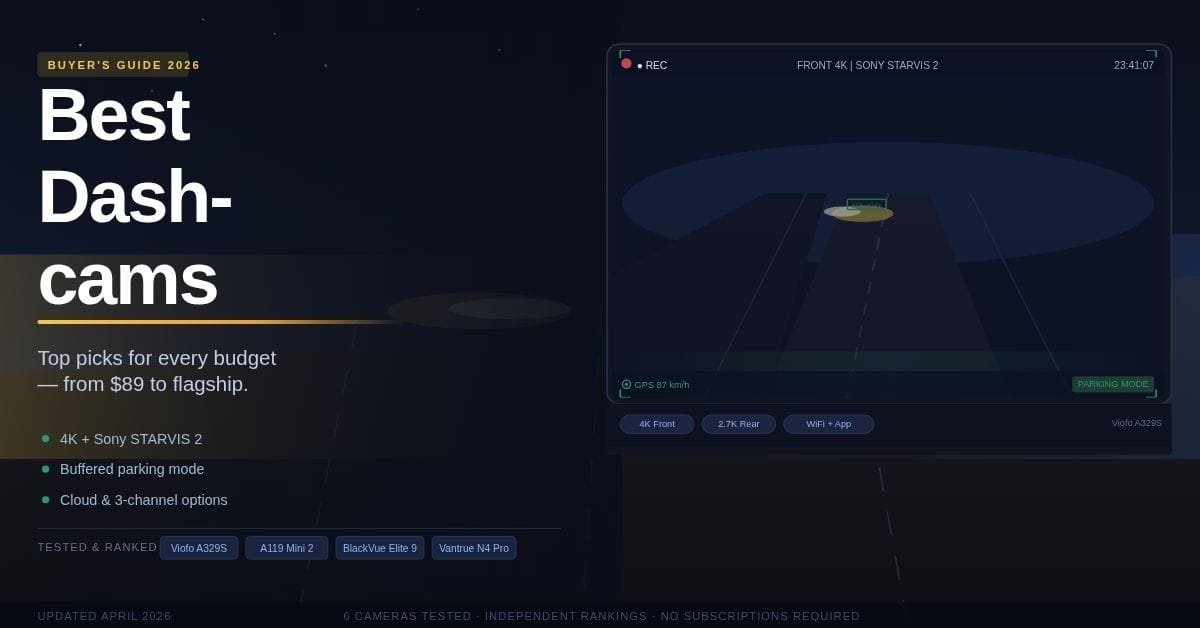Click the gold underline bar under the headline
This screenshot has height=628, width=1200.
pos(220,322)
